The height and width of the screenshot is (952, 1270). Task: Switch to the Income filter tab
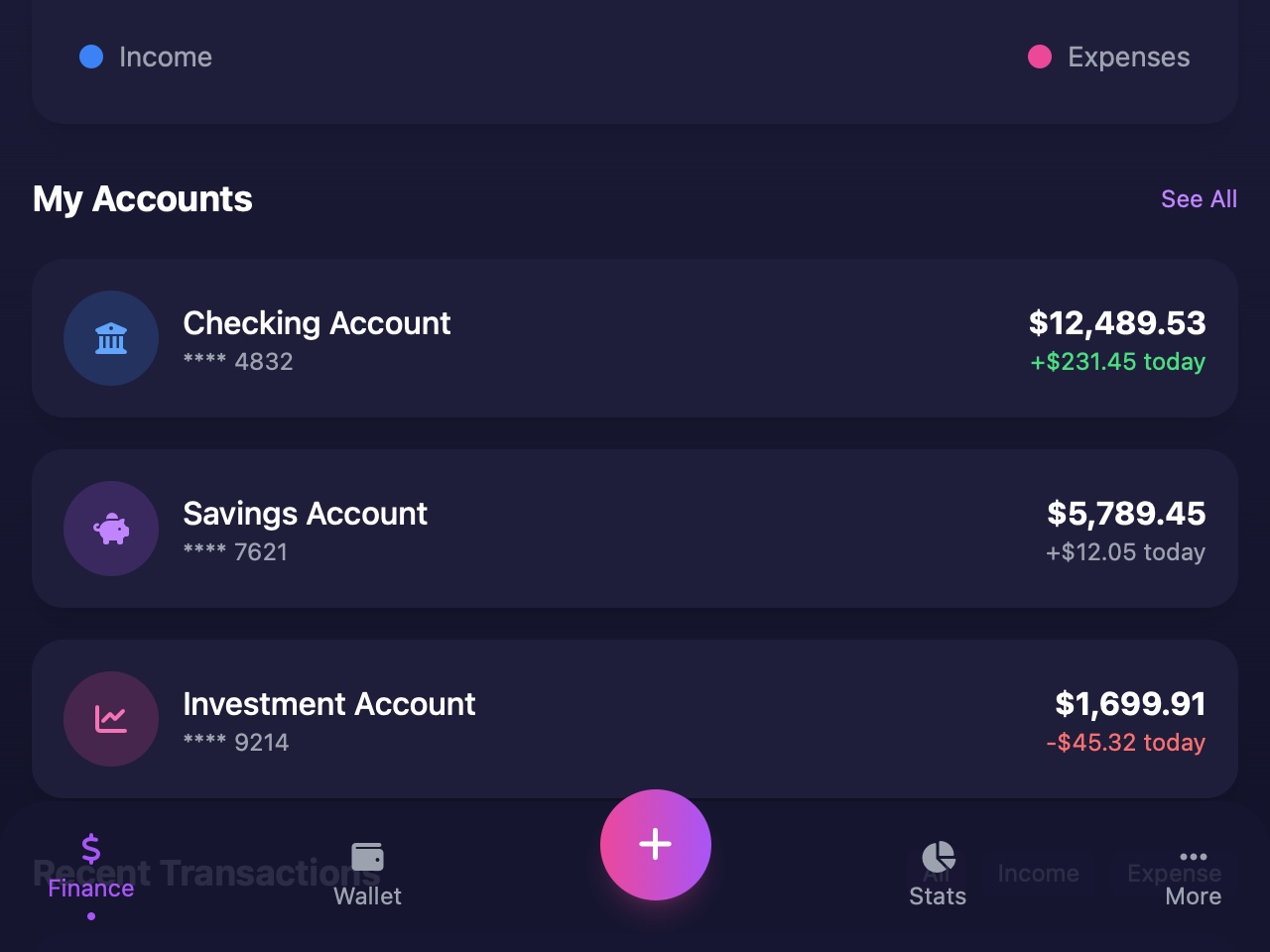[x=1038, y=874]
